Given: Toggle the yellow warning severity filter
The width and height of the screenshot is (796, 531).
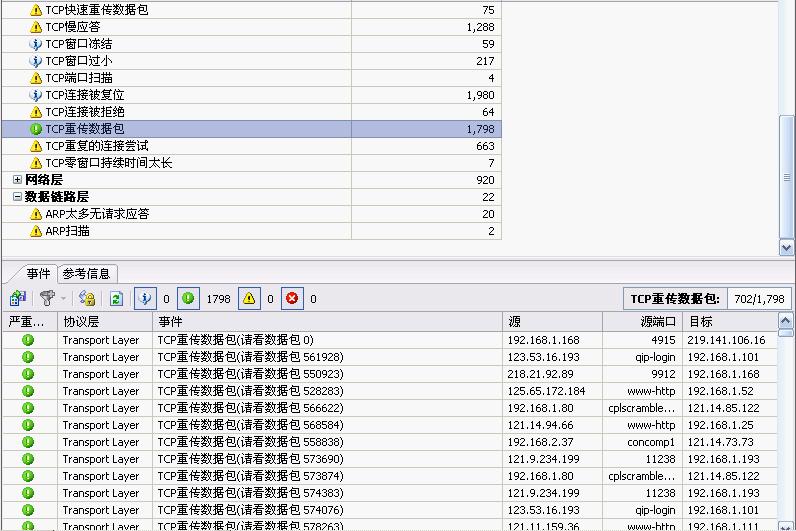Looking at the screenshot, I should (x=249, y=298).
